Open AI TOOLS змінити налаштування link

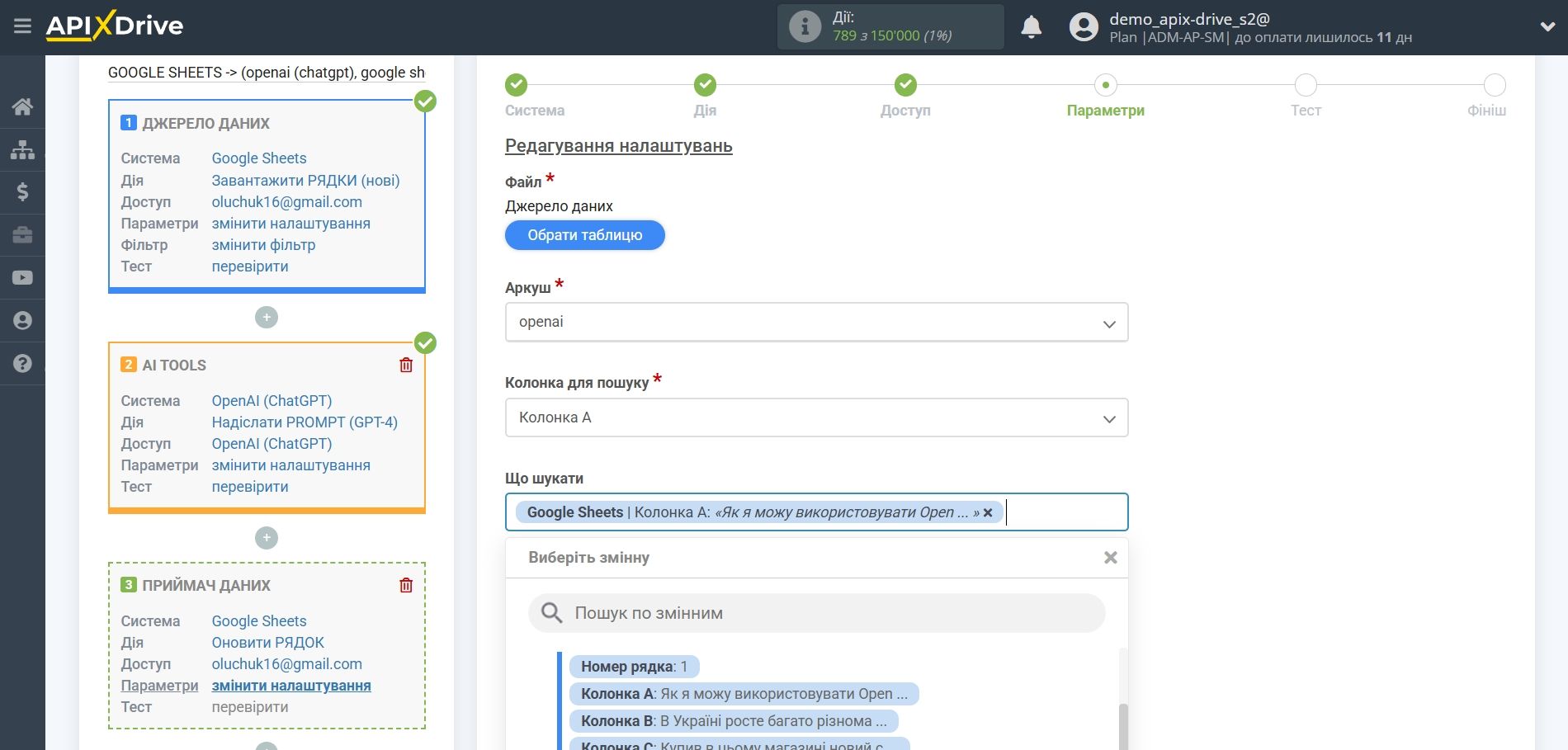pos(291,465)
